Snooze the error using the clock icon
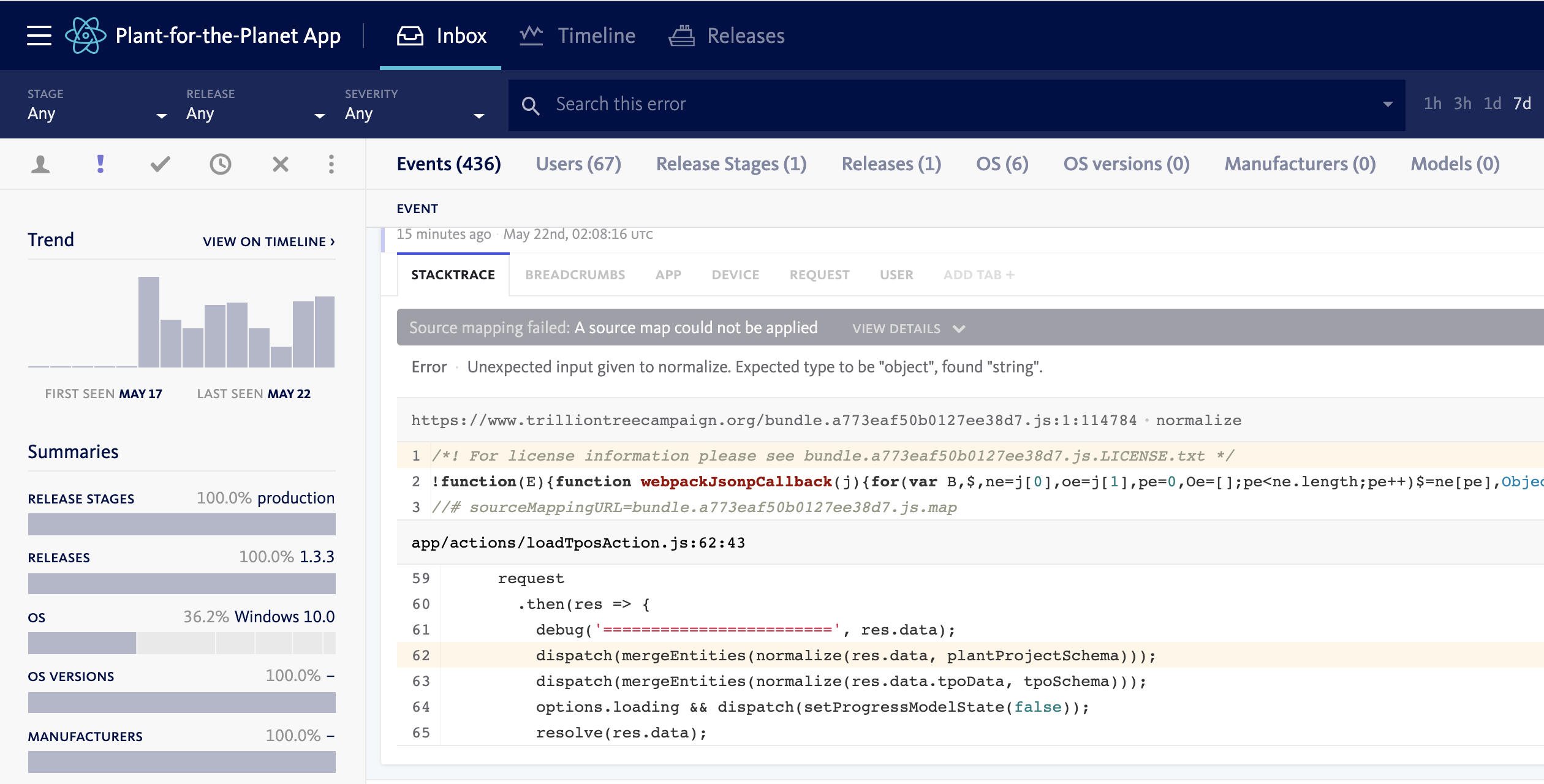Viewport: 1544px width, 784px height. [x=220, y=164]
